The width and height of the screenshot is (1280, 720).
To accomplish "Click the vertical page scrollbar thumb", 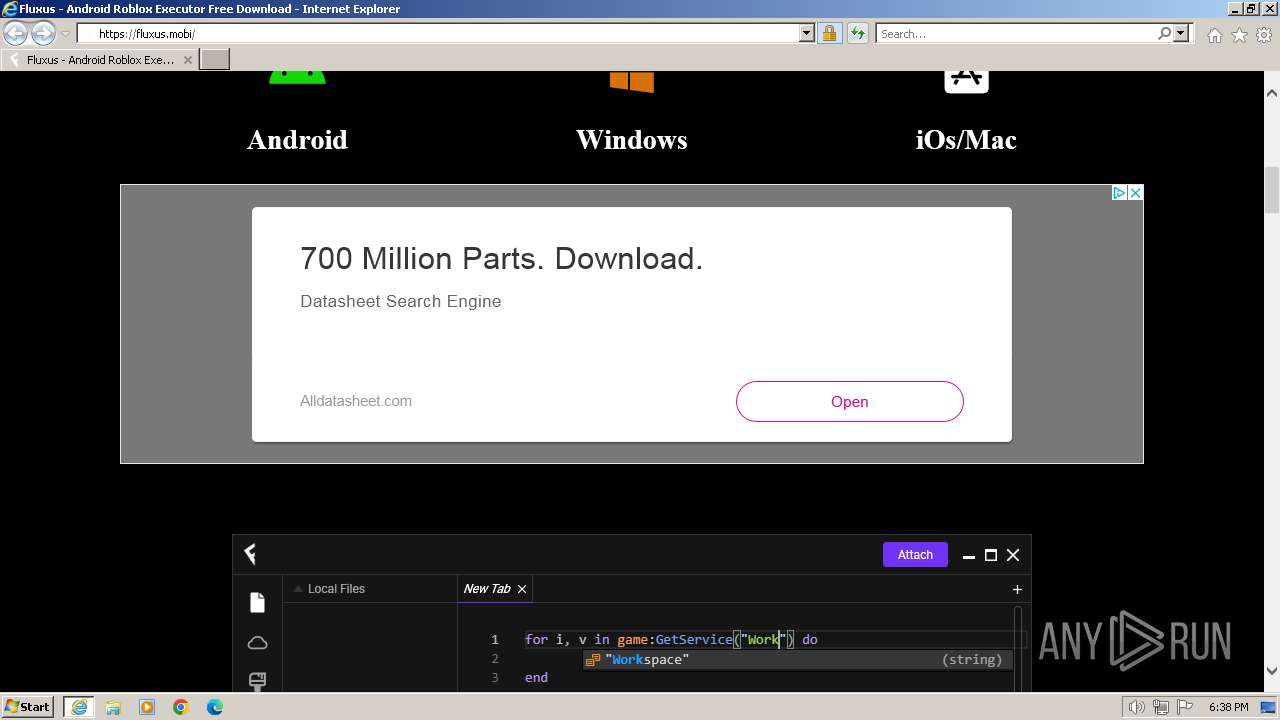I will pos(1272,190).
